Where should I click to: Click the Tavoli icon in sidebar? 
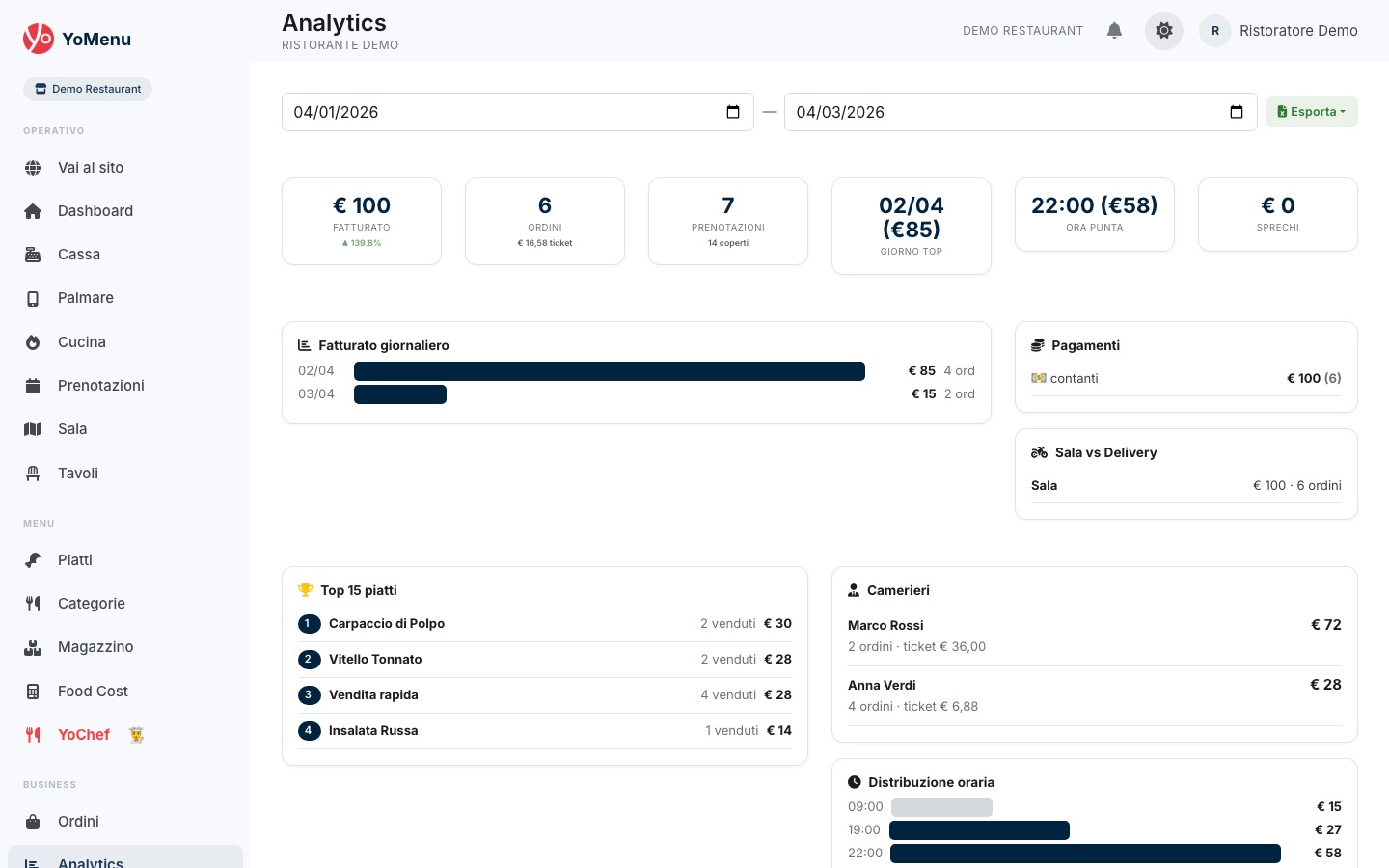(x=33, y=474)
